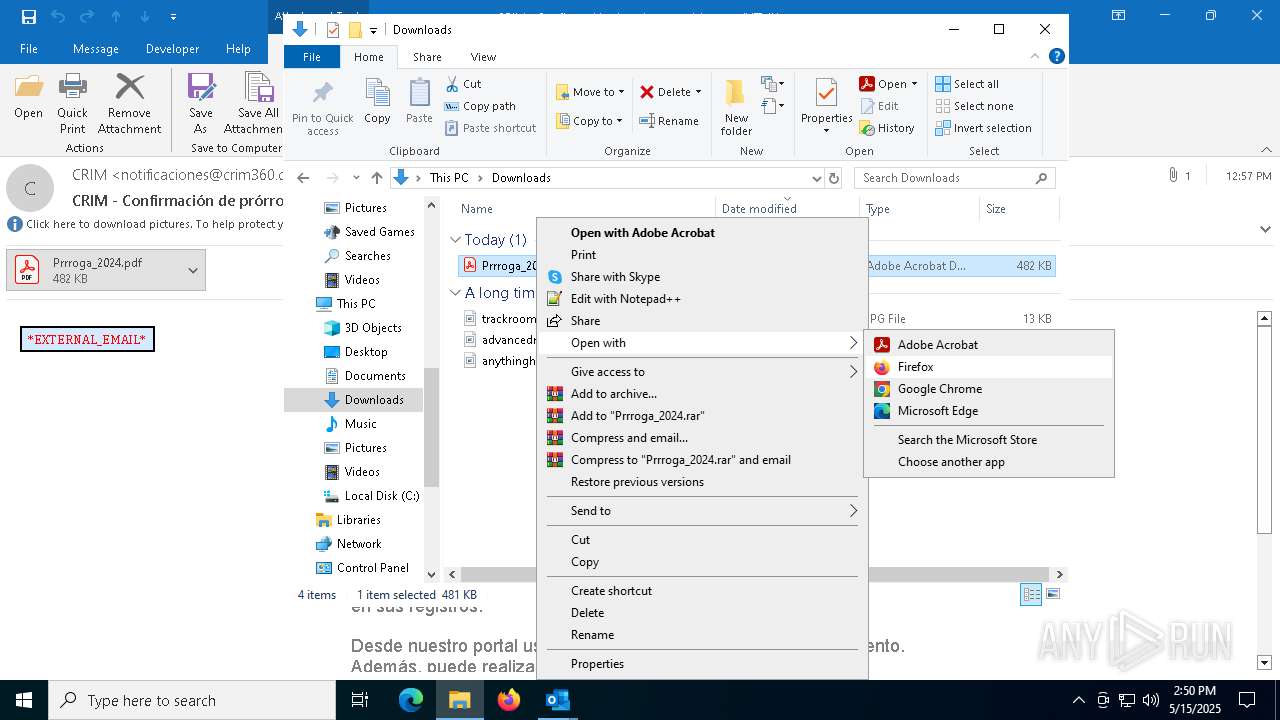
Task: Open Firefox from taskbar
Action: coord(509,700)
